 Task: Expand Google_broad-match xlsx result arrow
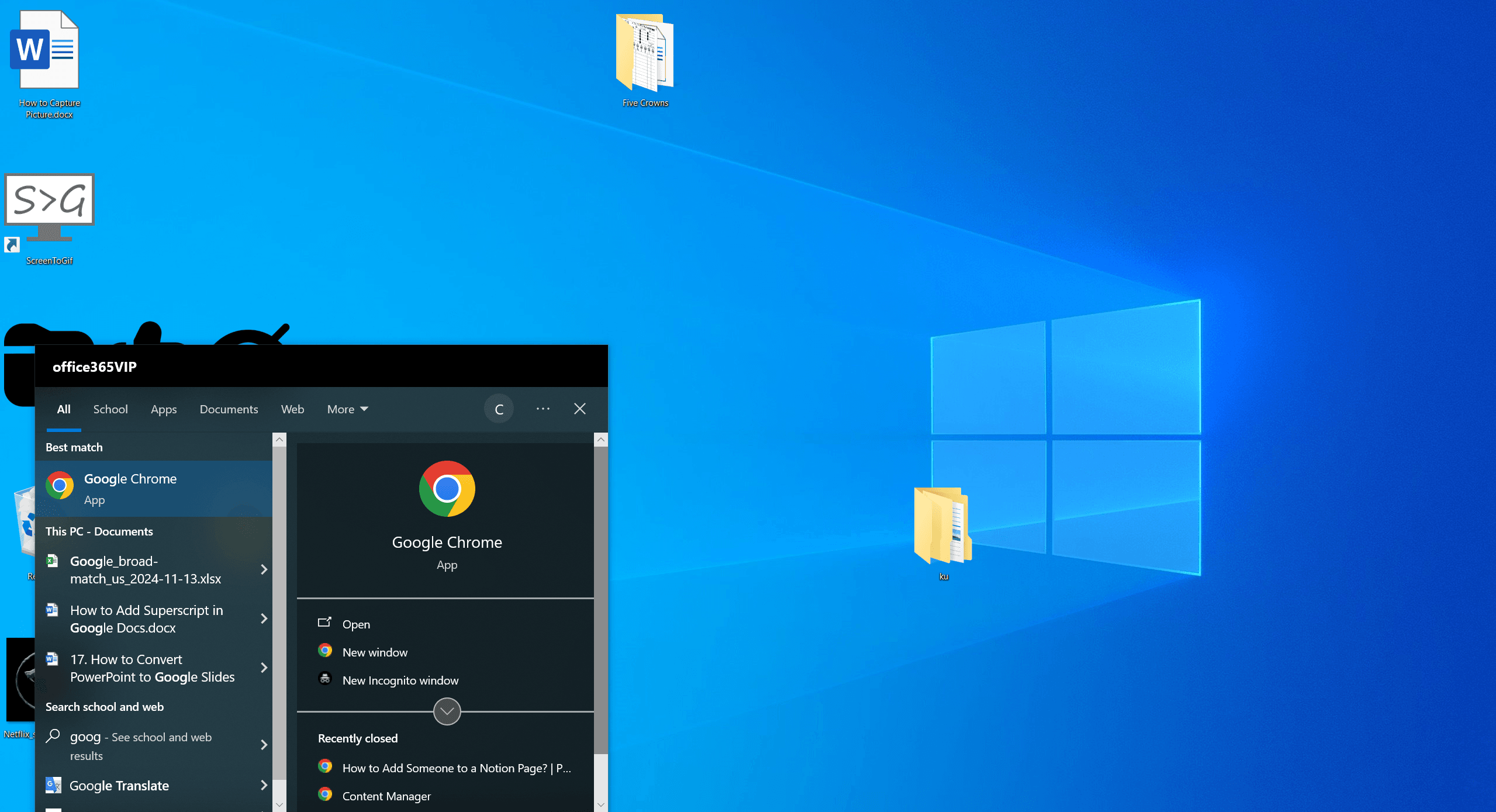(264, 570)
